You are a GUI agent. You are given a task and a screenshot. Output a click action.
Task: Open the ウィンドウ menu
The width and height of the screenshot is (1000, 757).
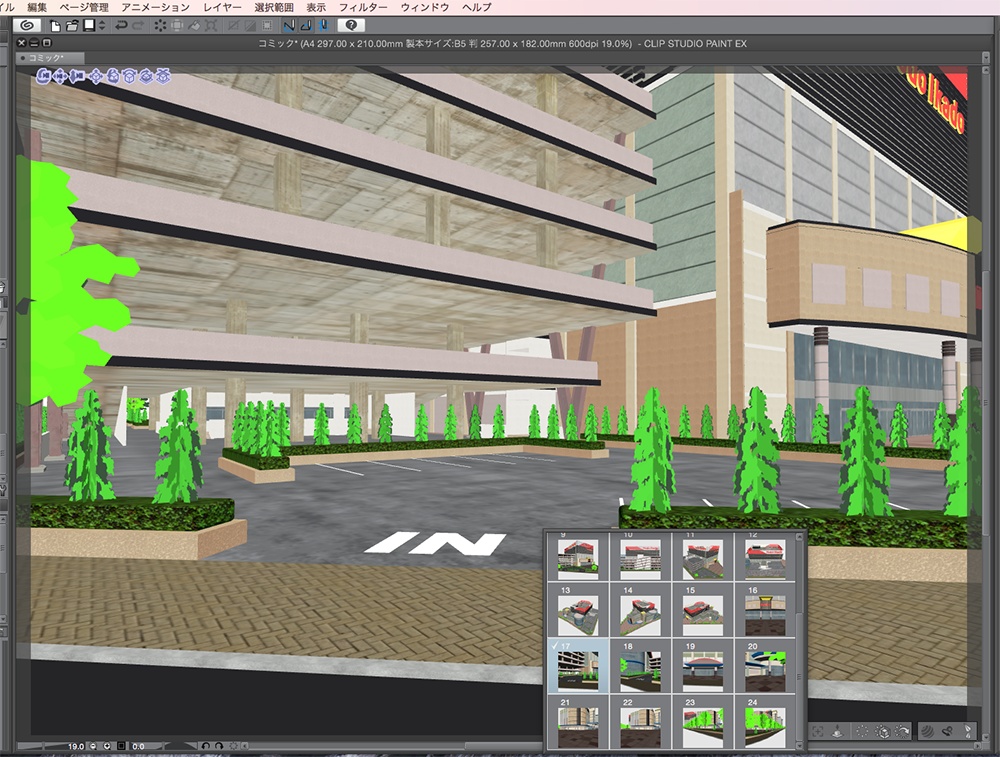point(425,8)
